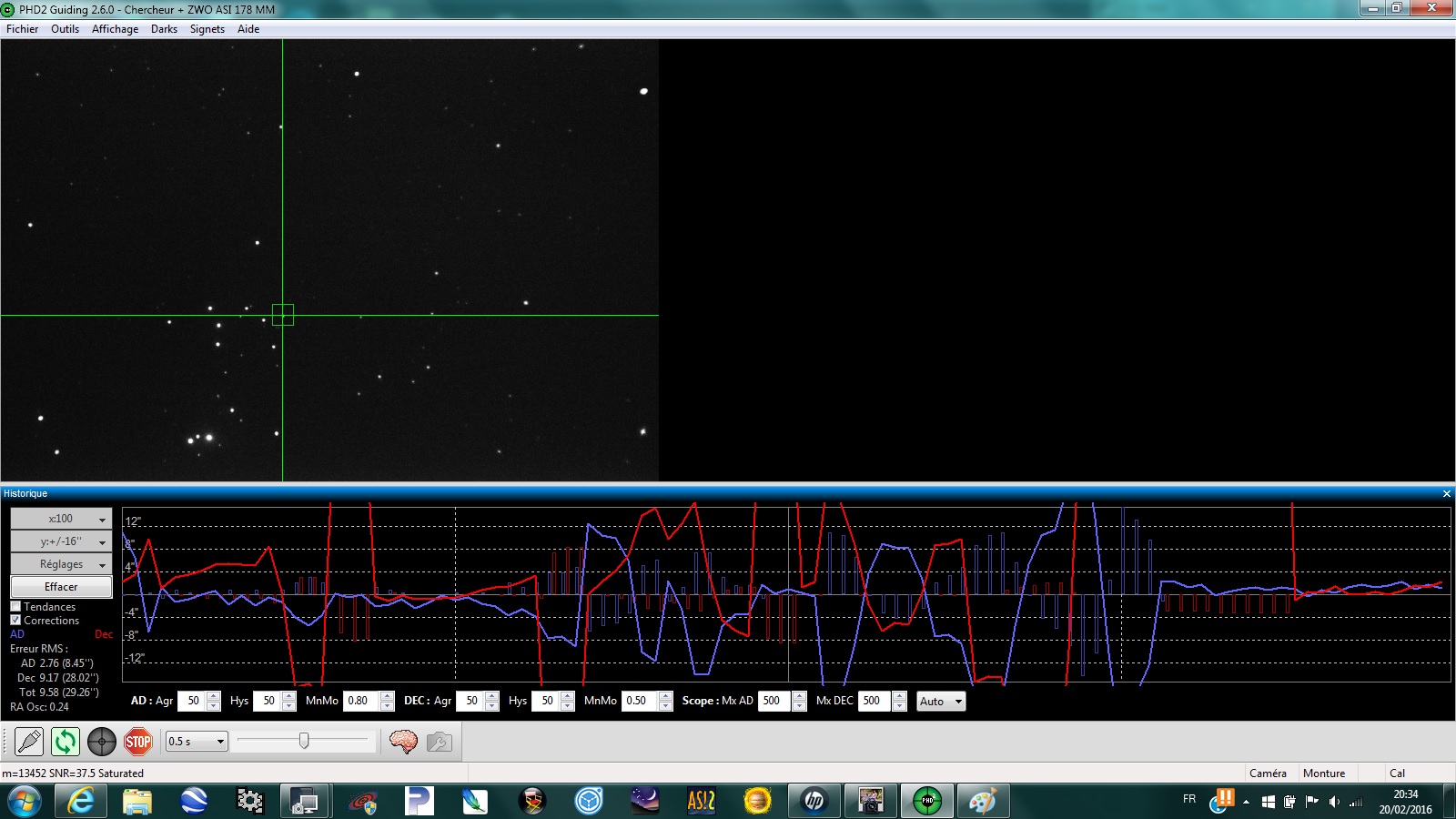Open the Windows Start orb
This screenshot has width=1456, height=819.
tap(25, 802)
